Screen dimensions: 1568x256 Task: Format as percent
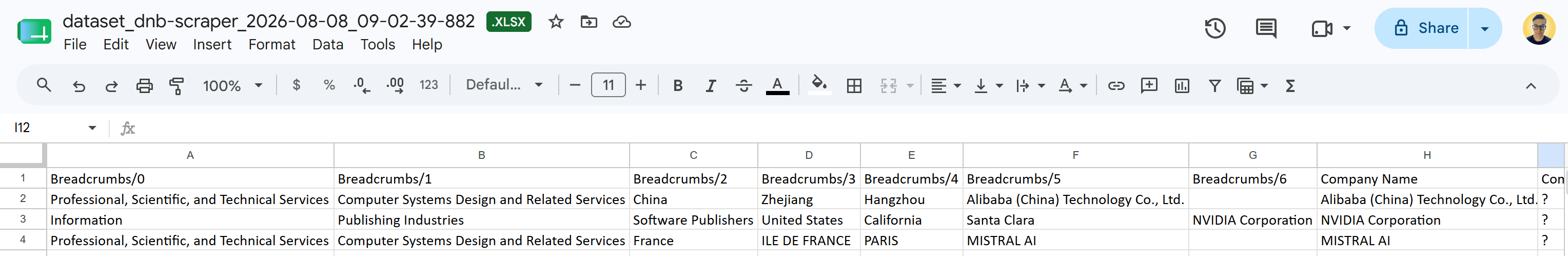click(329, 85)
